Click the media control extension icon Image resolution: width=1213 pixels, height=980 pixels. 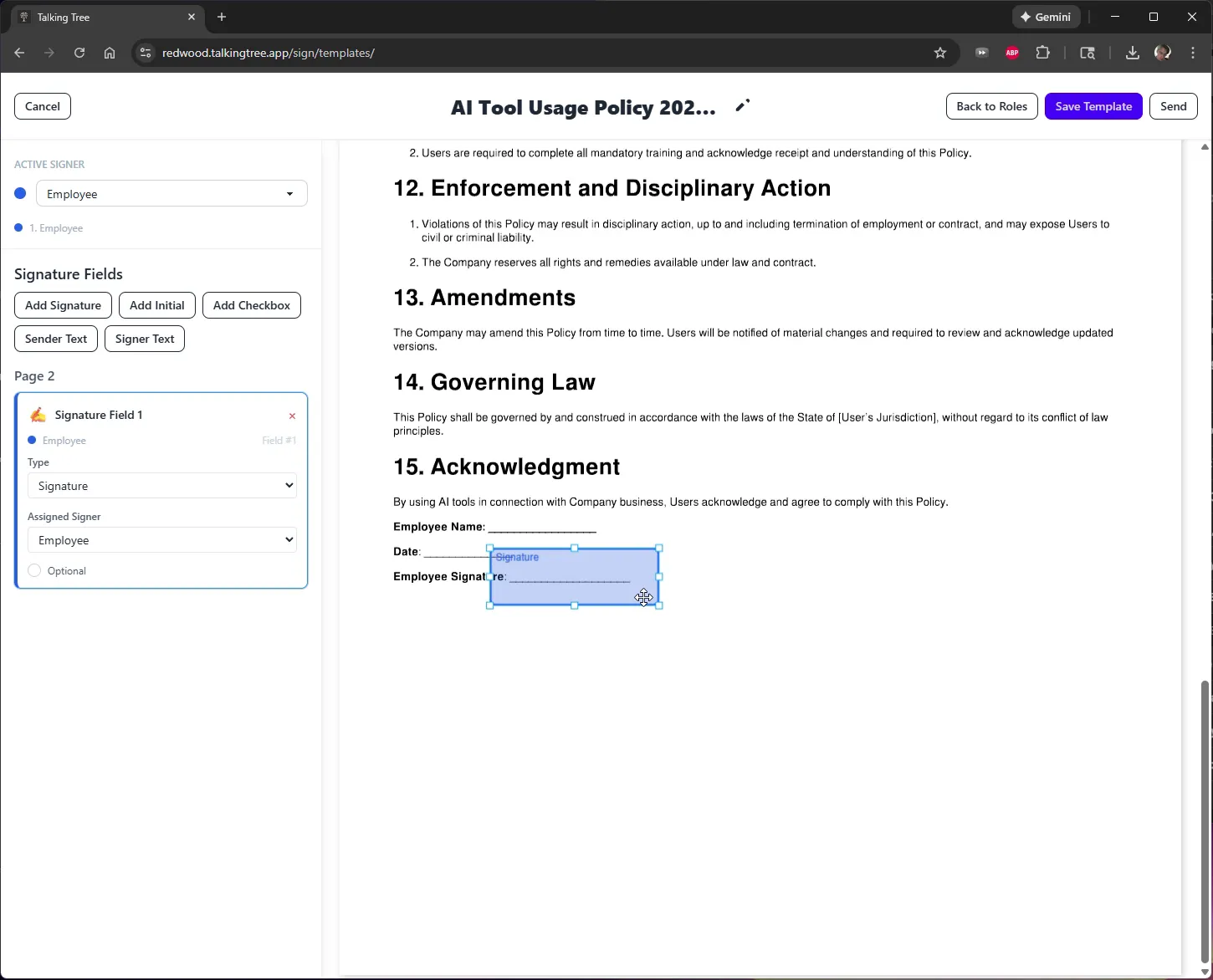982,53
